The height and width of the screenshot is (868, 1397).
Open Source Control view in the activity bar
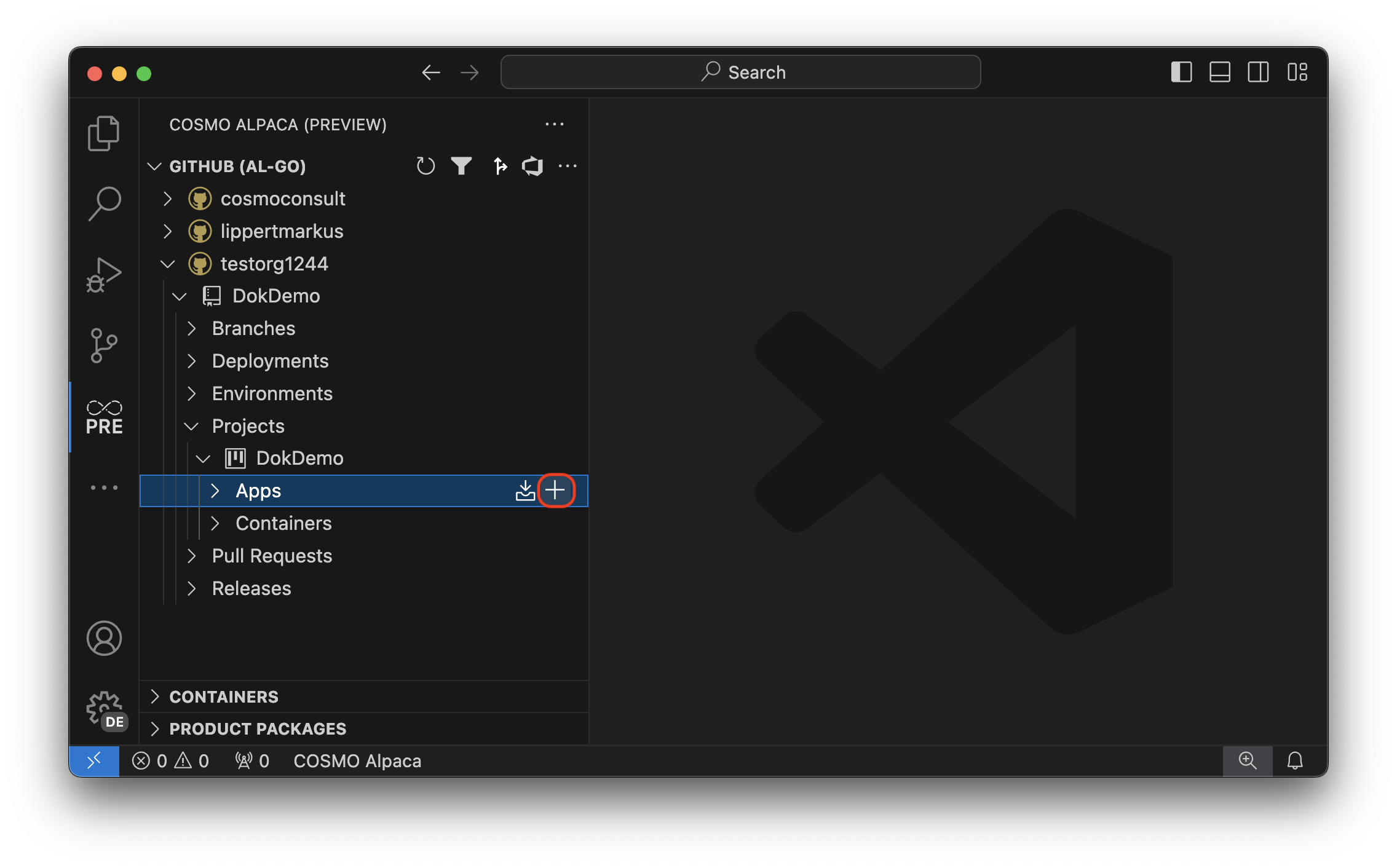[x=103, y=345]
